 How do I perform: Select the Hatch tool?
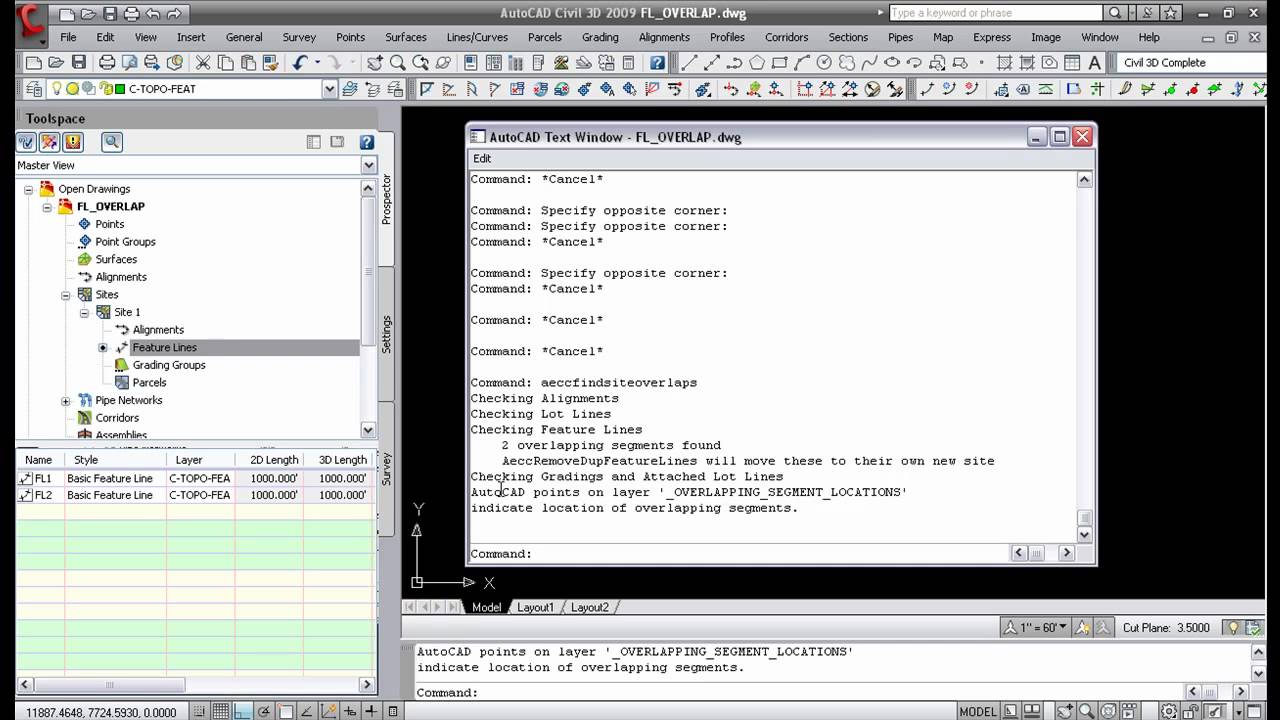[x=1004, y=62]
